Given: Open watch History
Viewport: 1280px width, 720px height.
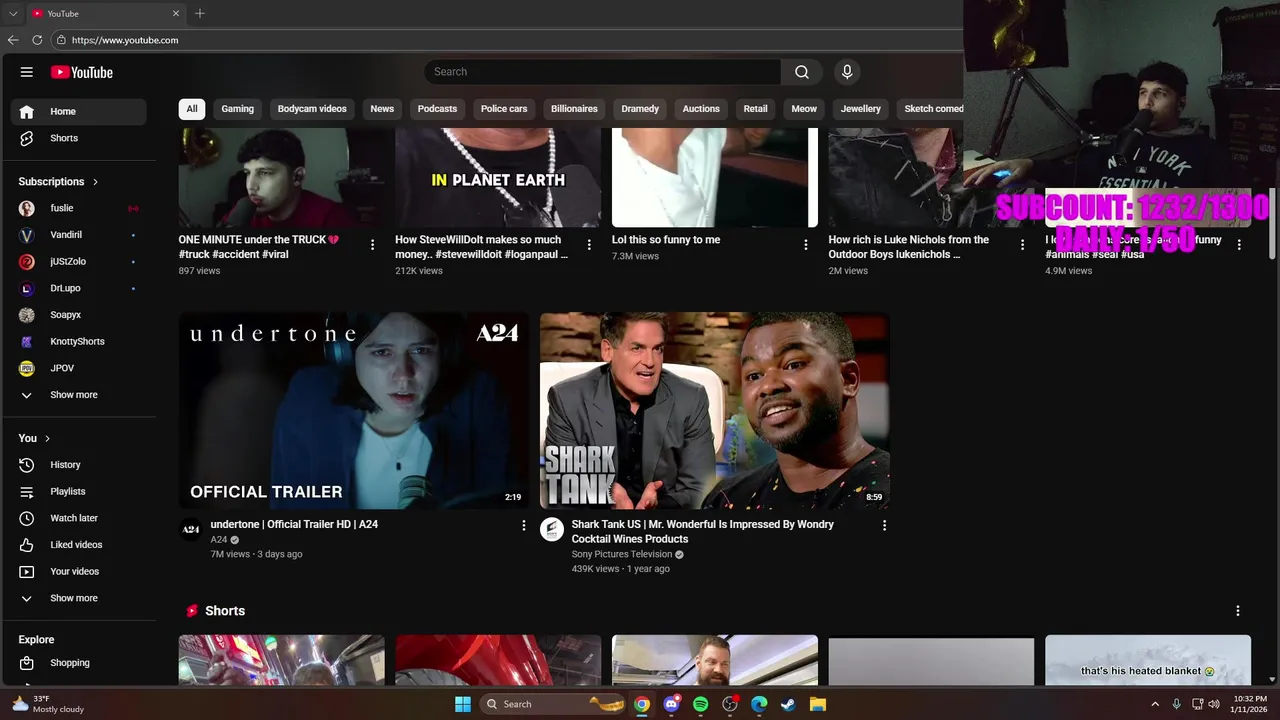Looking at the screenshot, I should [79, 465].
